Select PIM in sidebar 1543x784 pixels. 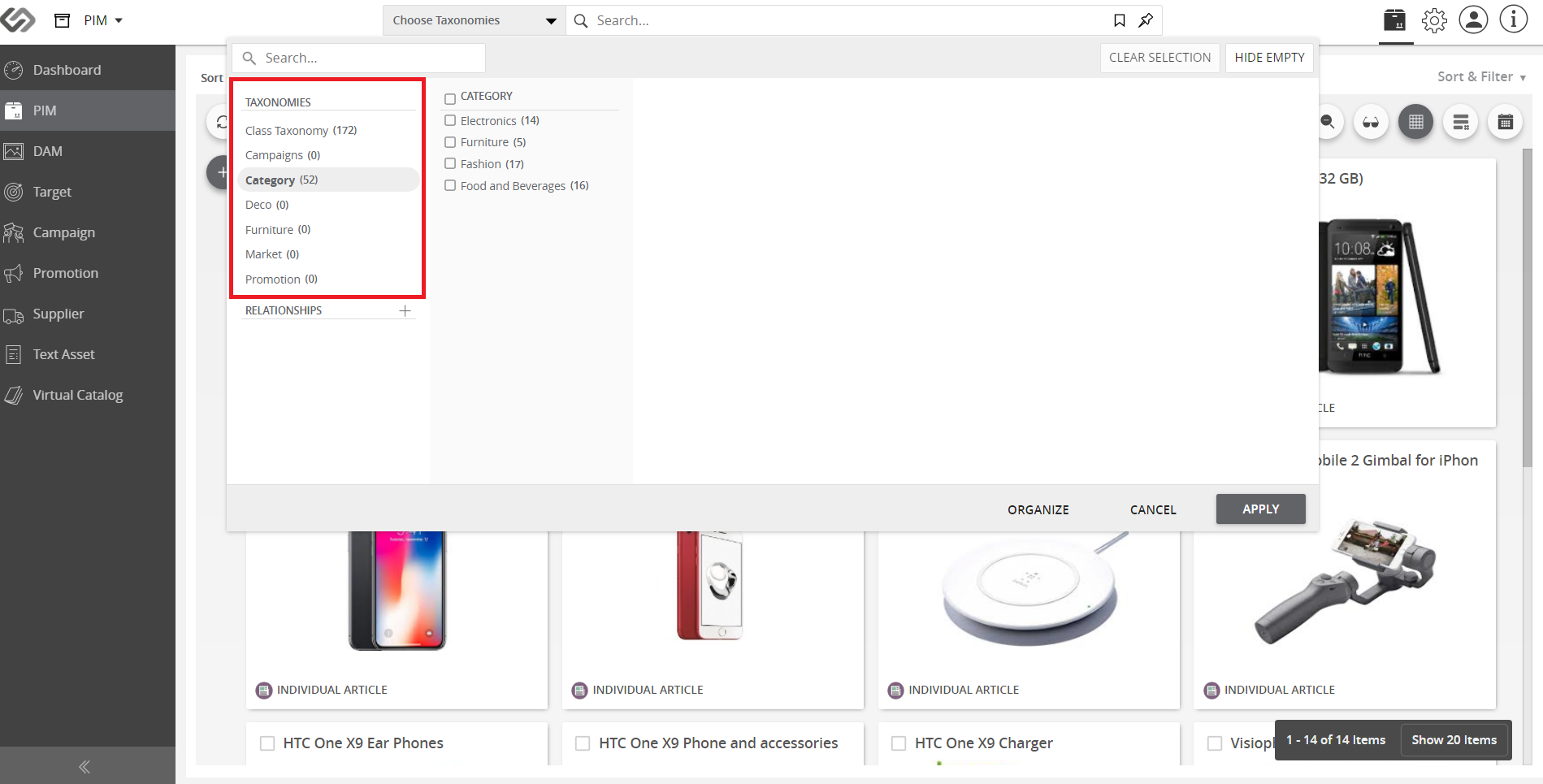click(x=88, y=110)
